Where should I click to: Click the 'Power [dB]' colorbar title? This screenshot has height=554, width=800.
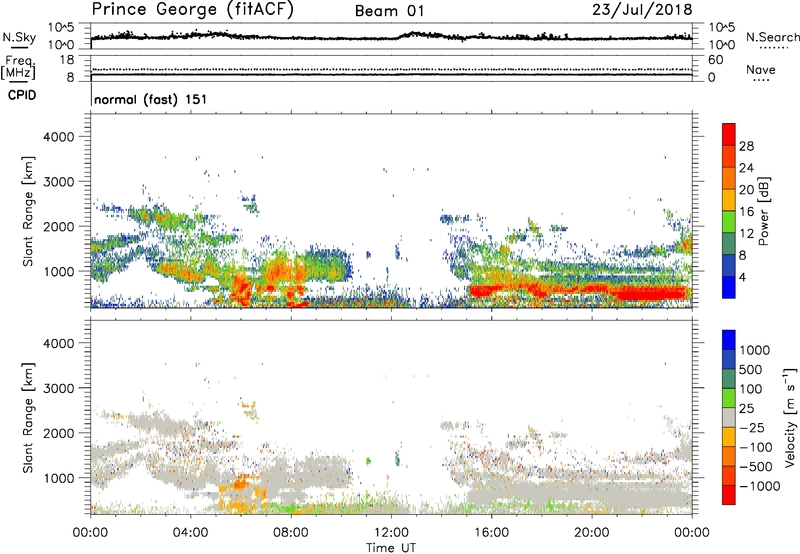[x=763, y=211]
